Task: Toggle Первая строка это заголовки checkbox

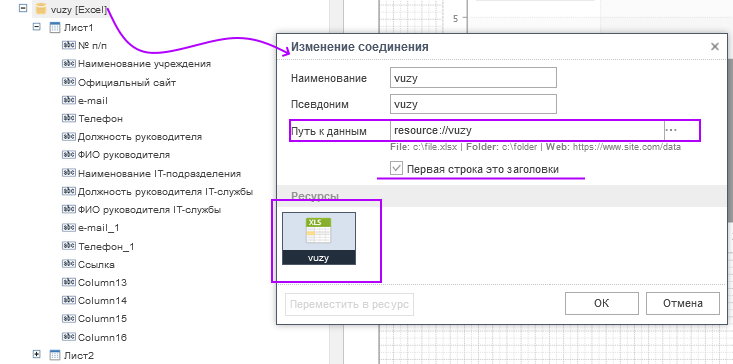Action: (396, 169)
